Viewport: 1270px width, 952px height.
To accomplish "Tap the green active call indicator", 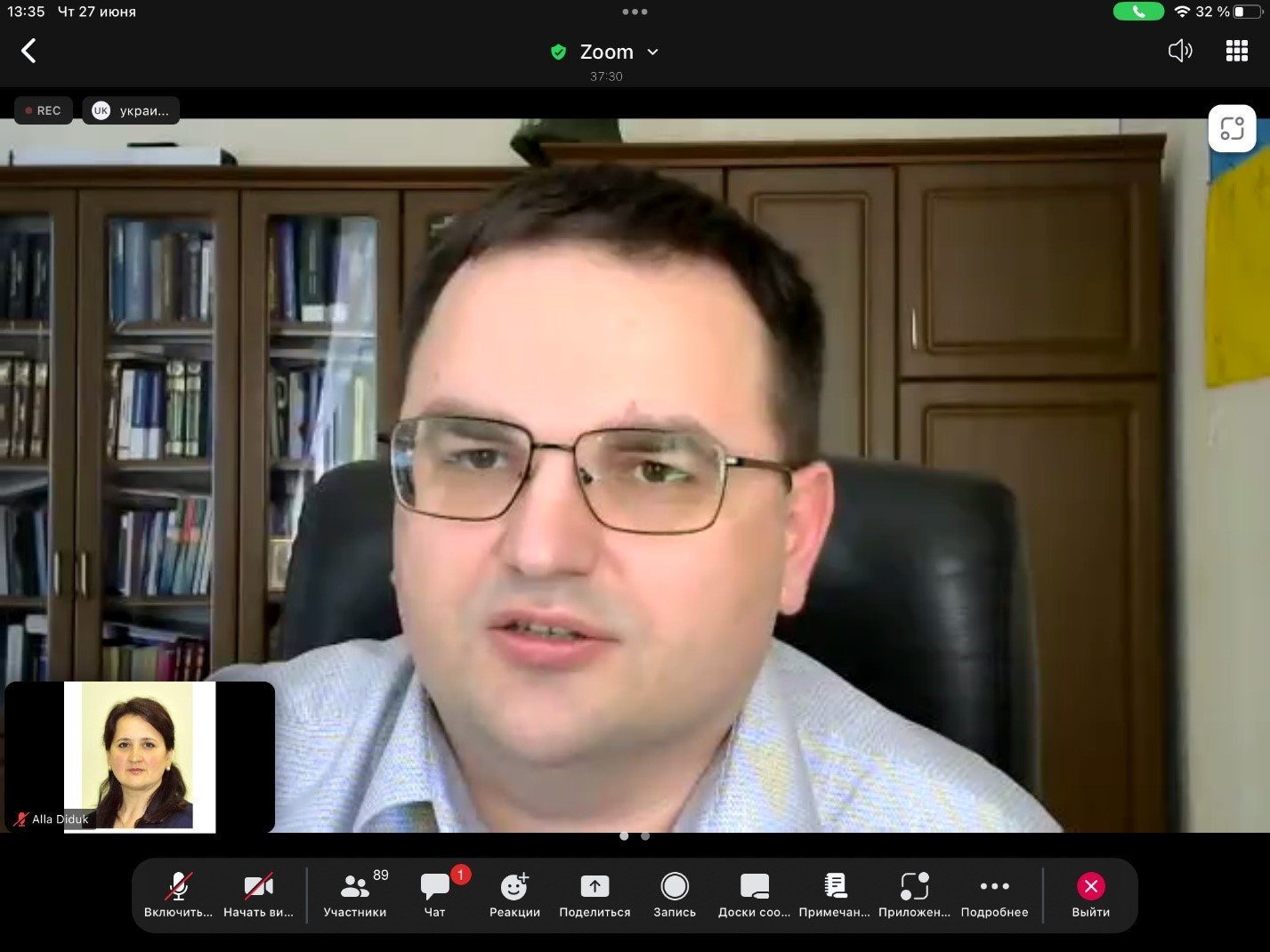I will (x=1138, y=12).
